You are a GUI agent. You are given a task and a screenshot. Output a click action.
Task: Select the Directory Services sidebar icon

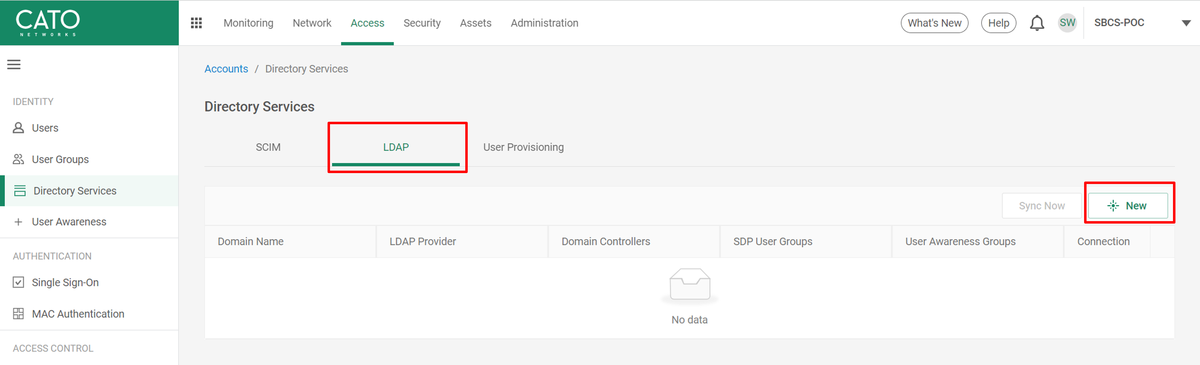tap(20, 191)
